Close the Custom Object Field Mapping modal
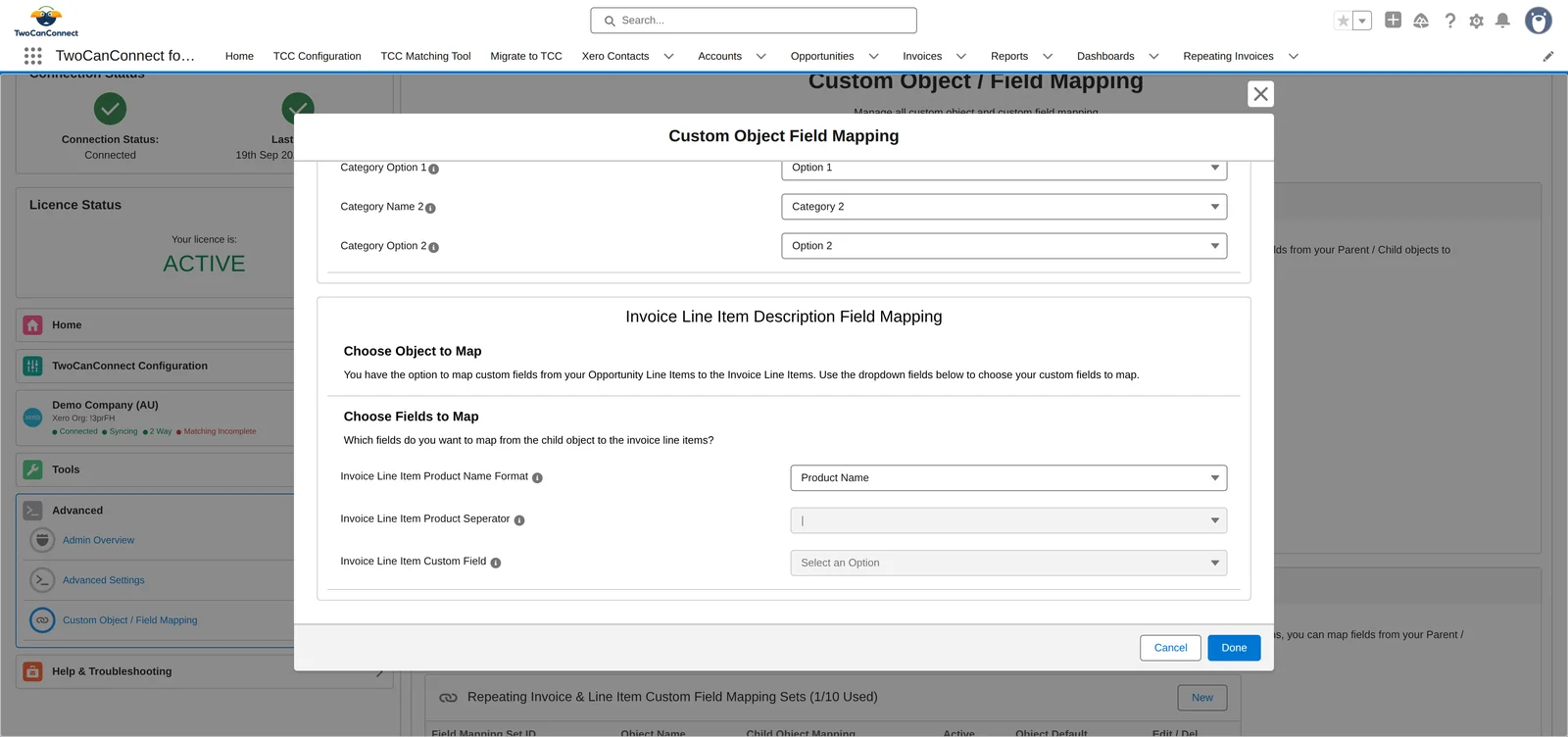The height and width of the screenshot is (737, 1568). pyautogui.click(x=1261, y=94)
